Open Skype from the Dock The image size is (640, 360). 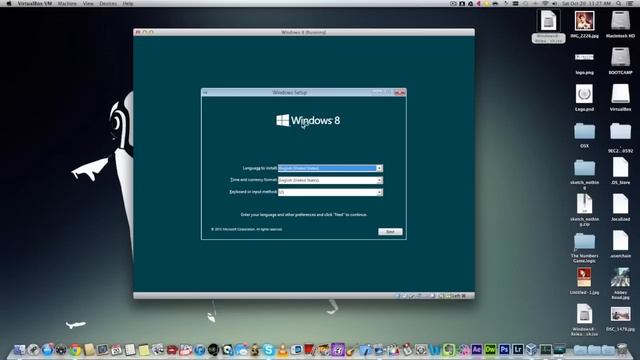pos(268,349)
